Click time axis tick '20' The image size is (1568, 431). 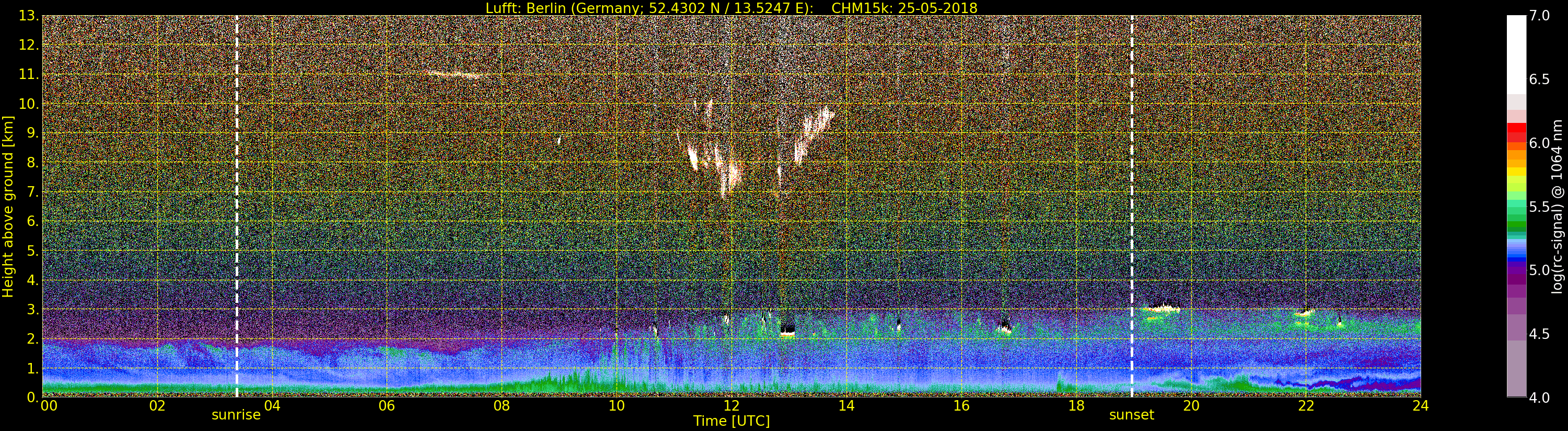click(x=1191, y=405)
